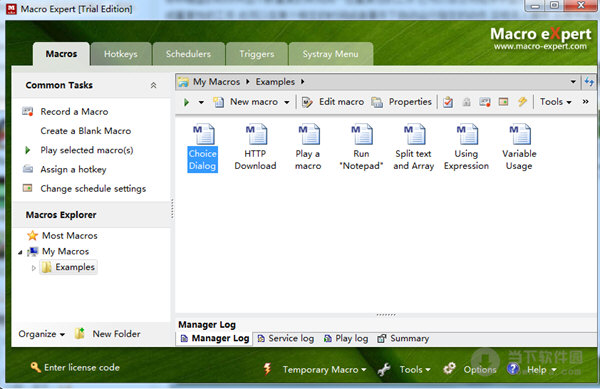Select the Using Expression macro icon
This screenshot has height=389, width=600.
pyautogui.click(x=467, y=134)
